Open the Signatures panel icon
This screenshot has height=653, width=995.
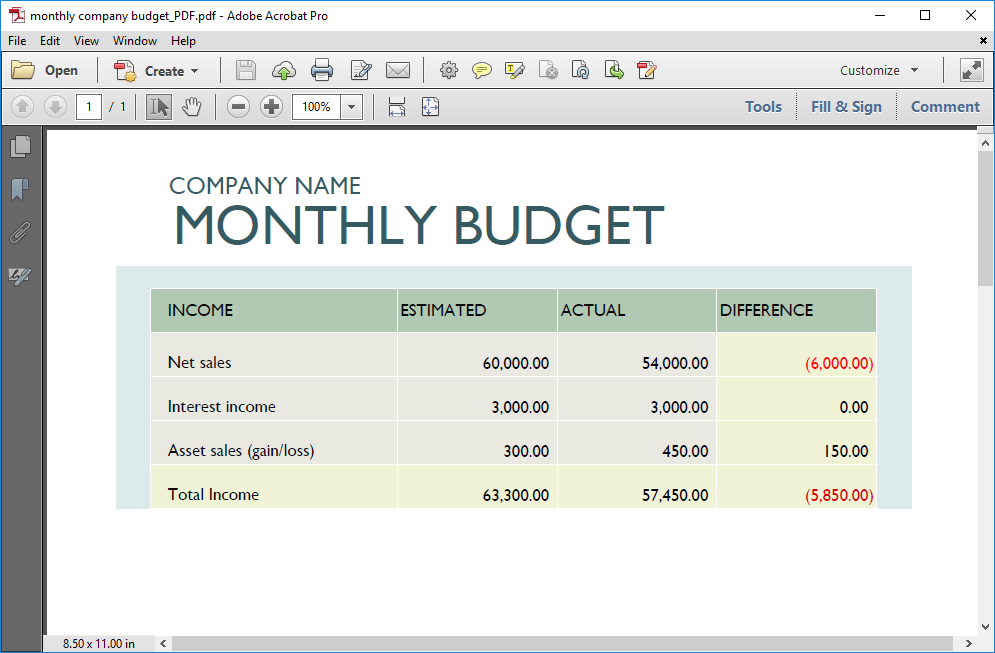coord(20,276)
